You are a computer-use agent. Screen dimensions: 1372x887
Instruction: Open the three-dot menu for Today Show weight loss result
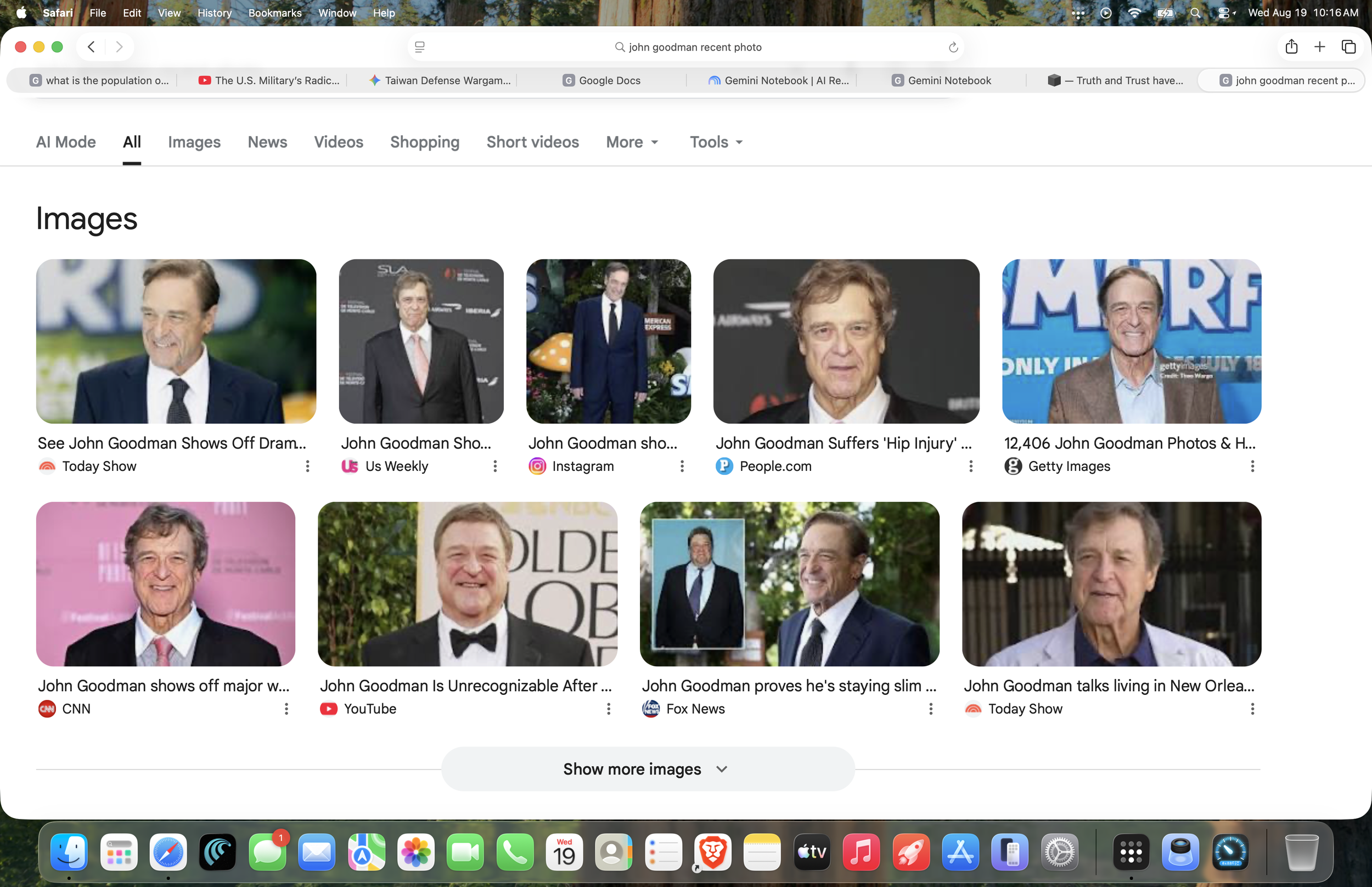[x=307, y=466]
